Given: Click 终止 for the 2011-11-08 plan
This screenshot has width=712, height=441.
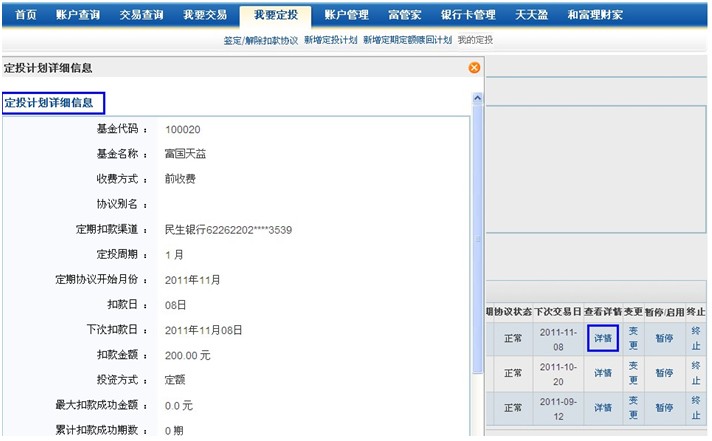Looking at the screenshot, I should (x=696, y=339).
